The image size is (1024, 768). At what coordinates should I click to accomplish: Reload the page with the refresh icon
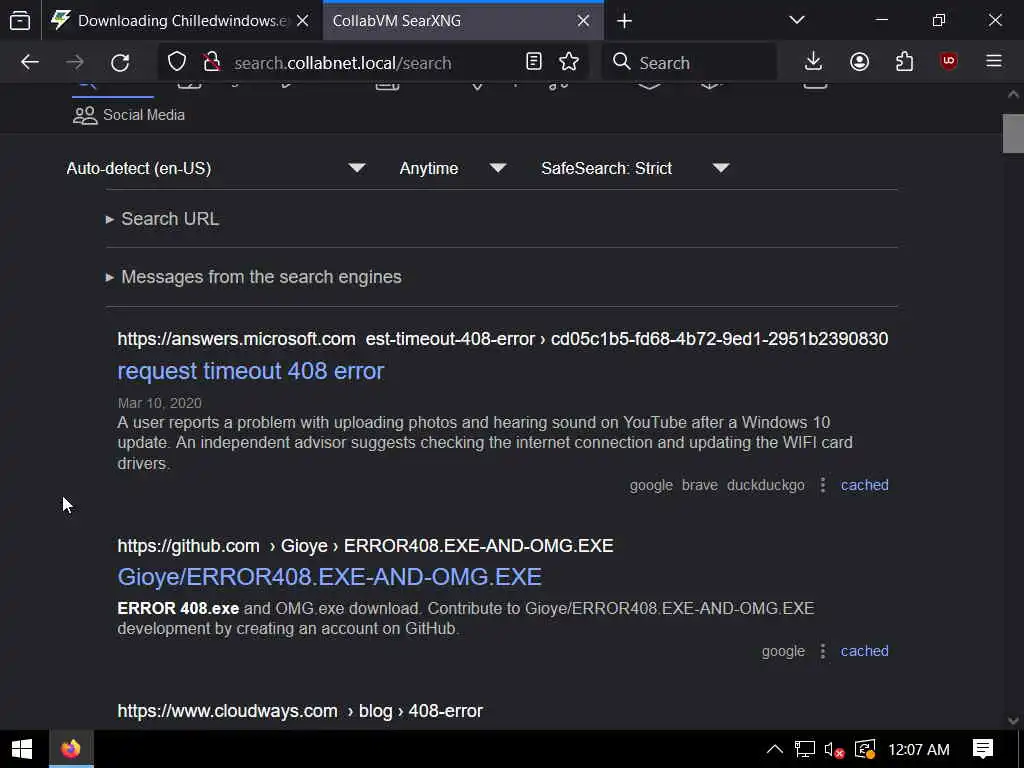(x=120, y=62)
